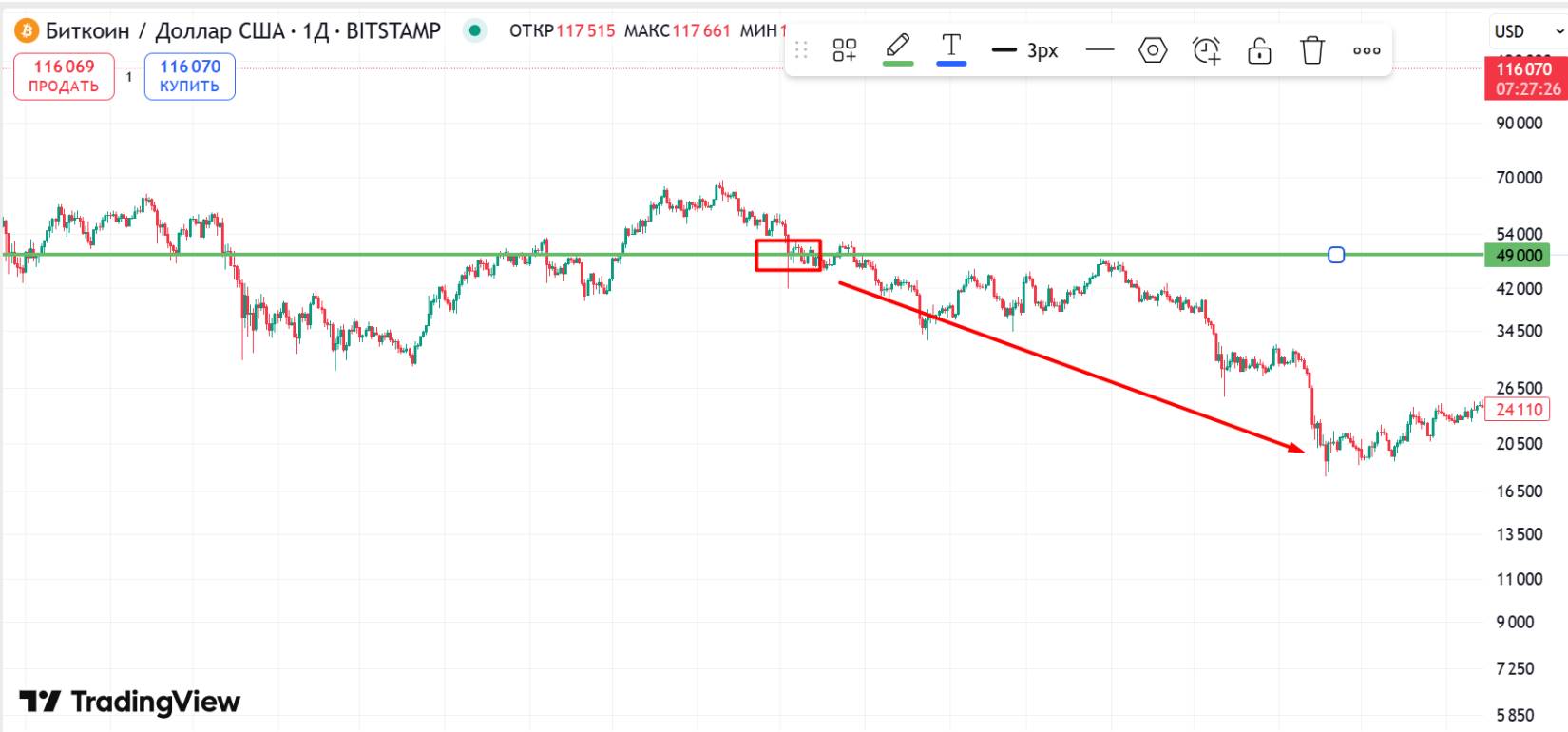Click the blue КУПИТЬ buy button
The image size is (1568, 732).
(189, 76)
